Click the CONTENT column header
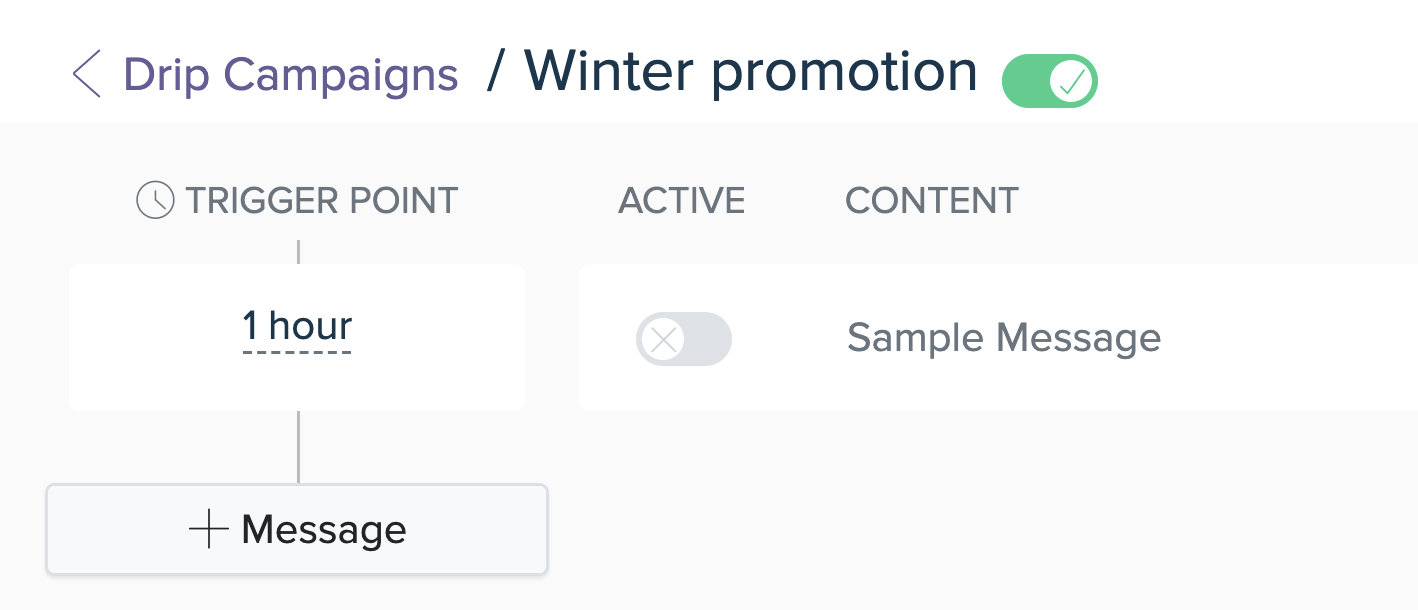 [x=932, y=200]
